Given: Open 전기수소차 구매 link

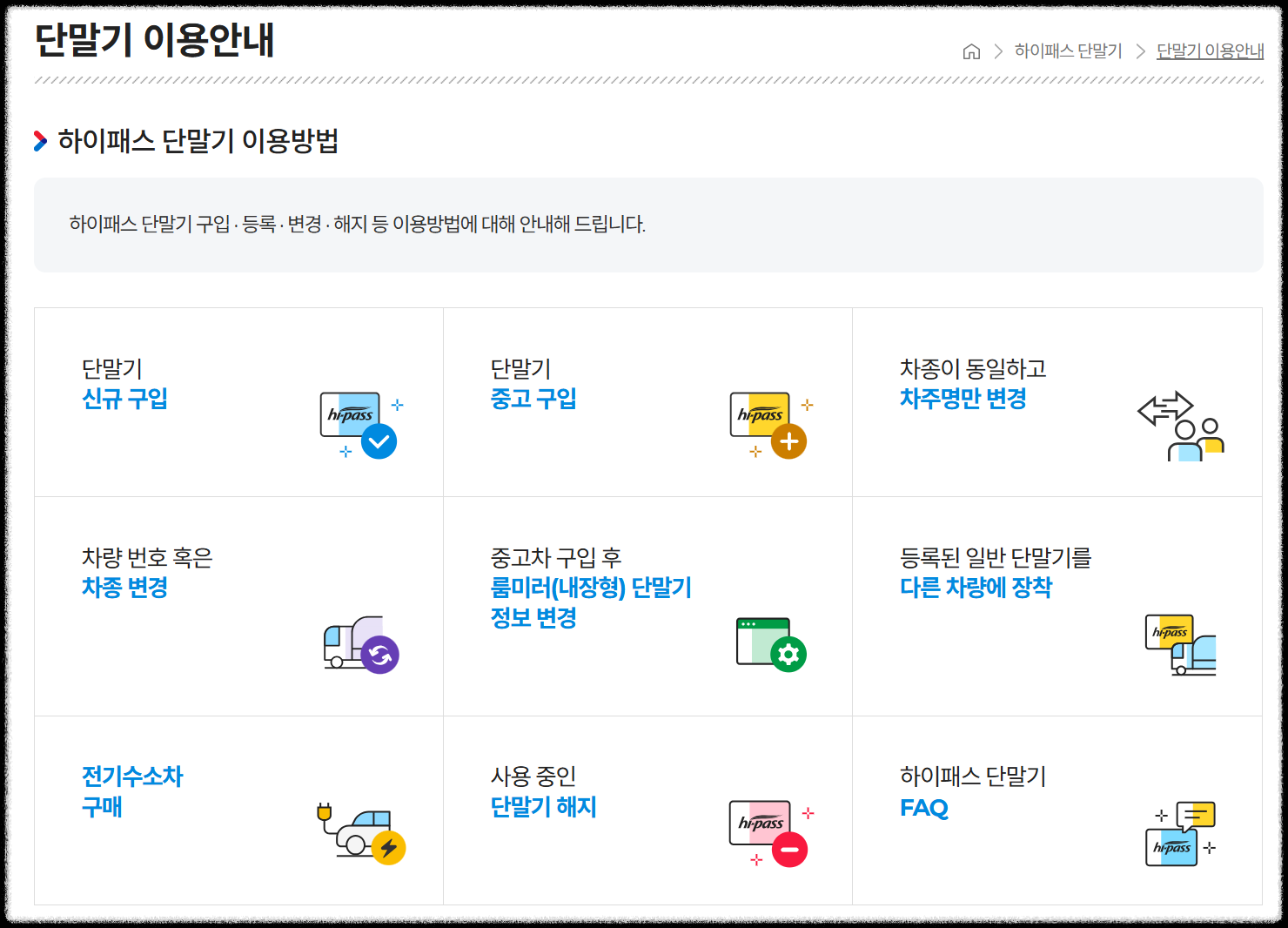Looking at the screenshot, I should point(132,791).
